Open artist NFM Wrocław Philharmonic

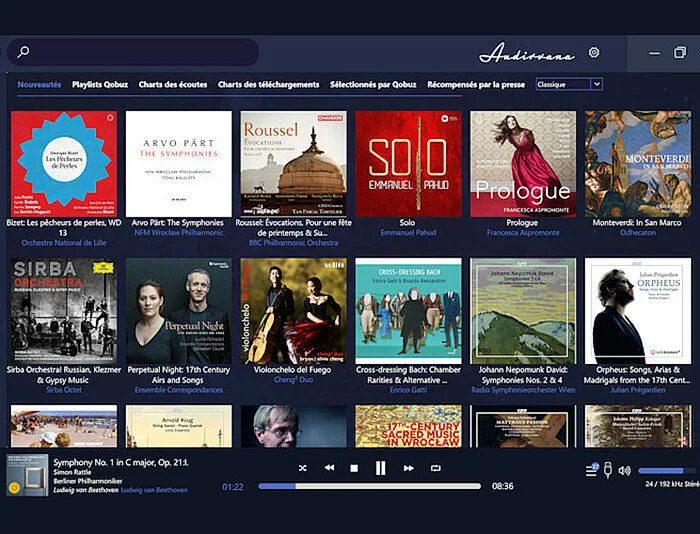pos(179,233)
